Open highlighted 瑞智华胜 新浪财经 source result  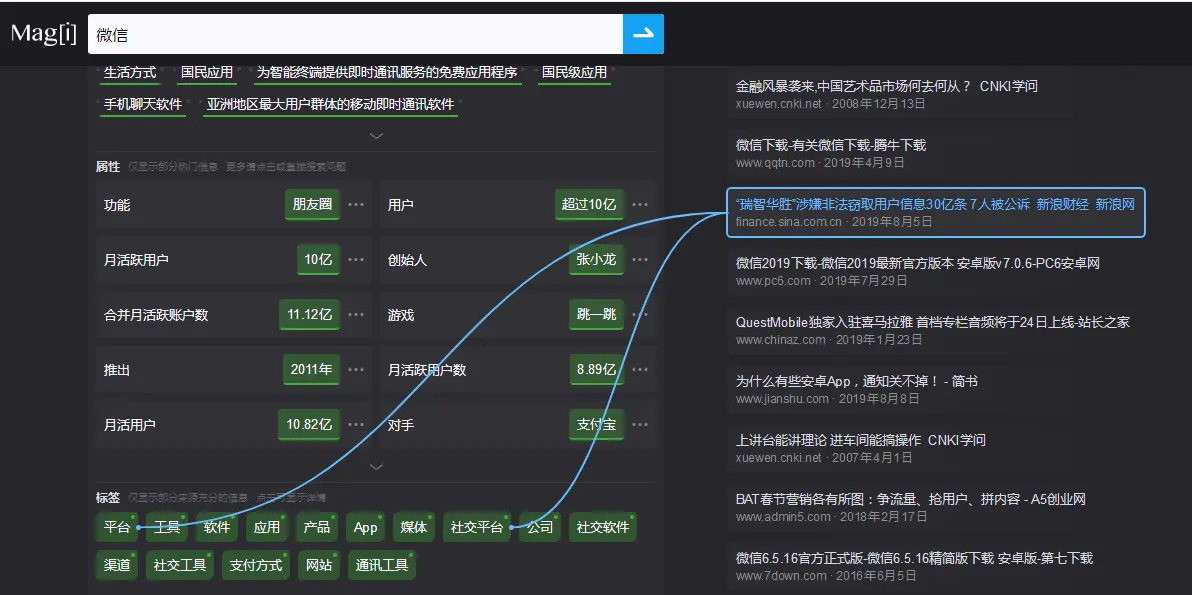936,213
